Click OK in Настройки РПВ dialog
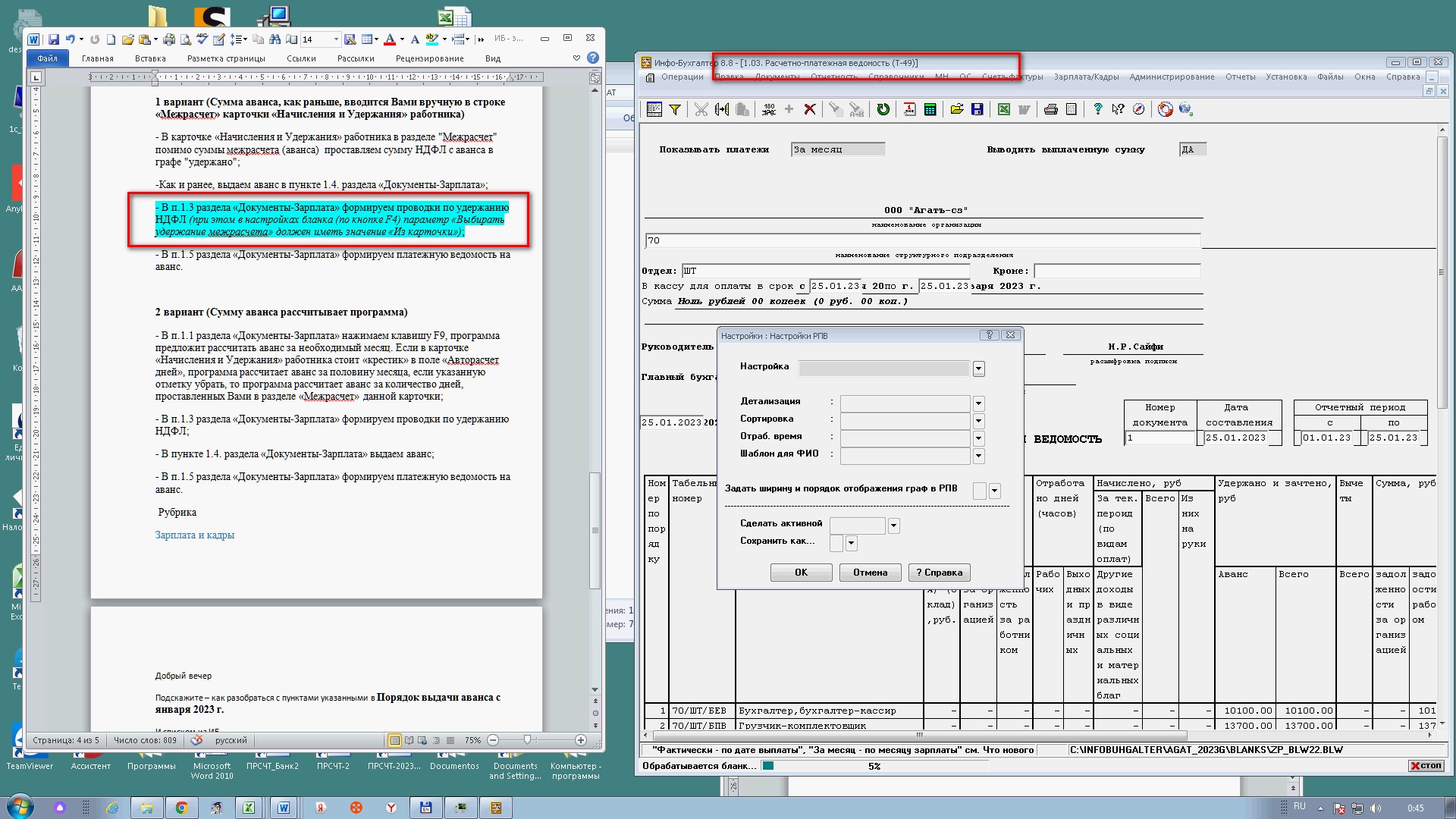This screenshot has width=1456, height=819. coord(801,573)
